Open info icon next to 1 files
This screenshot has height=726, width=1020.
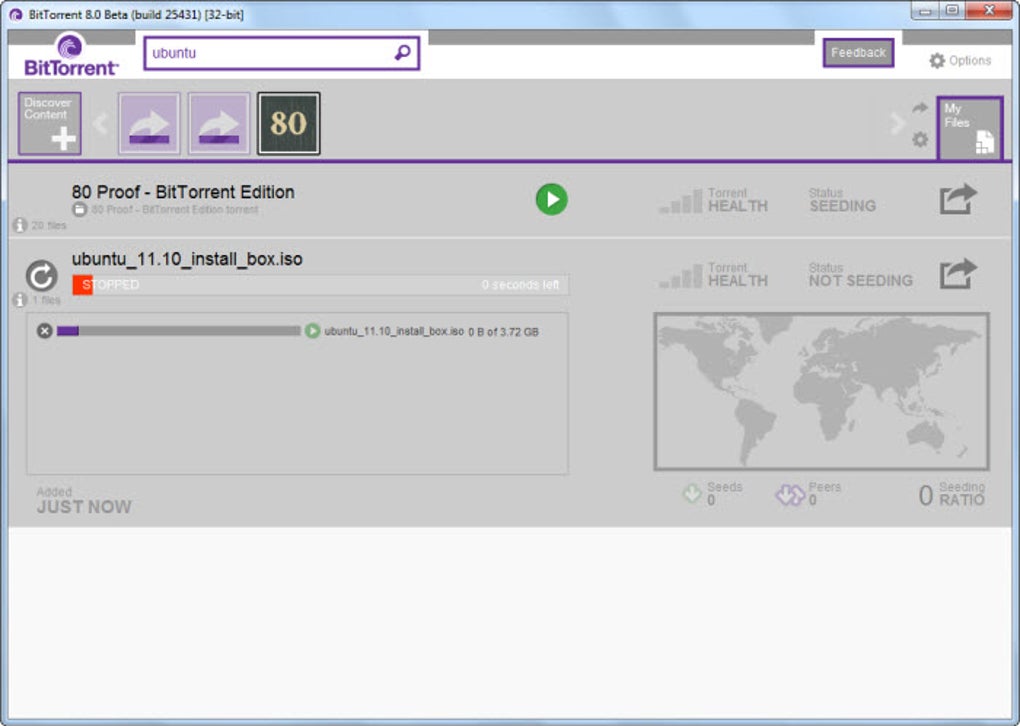pyautogui.click(x=20, y=300)
